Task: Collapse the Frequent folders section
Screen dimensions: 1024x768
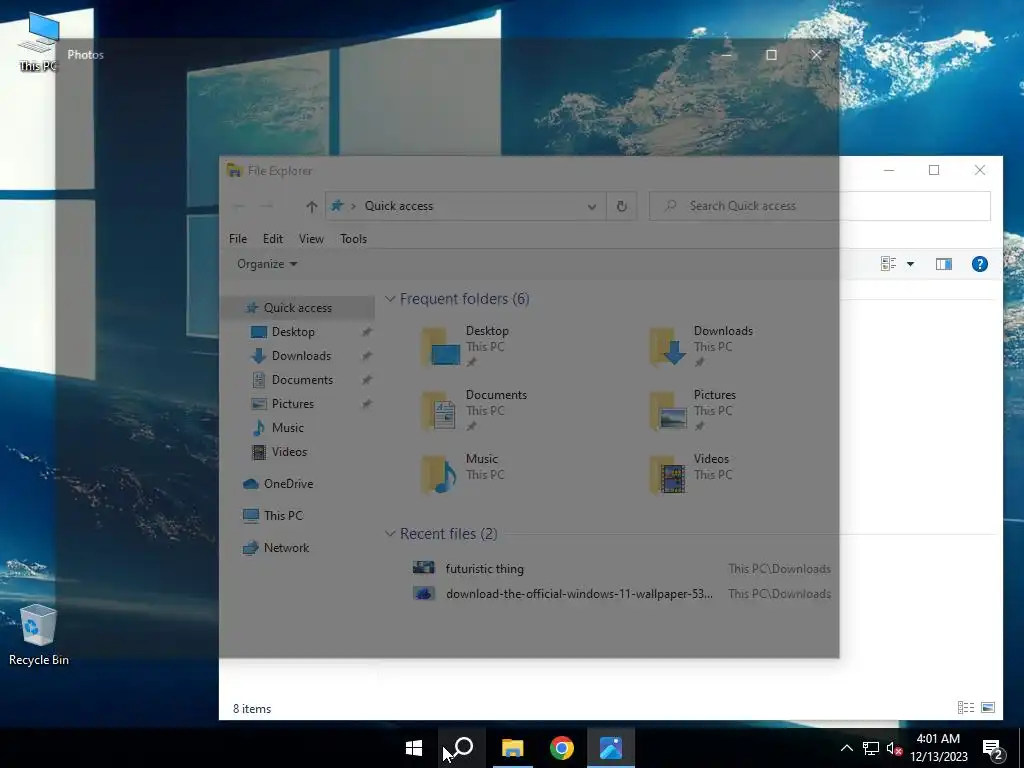Action: [390, 299]
